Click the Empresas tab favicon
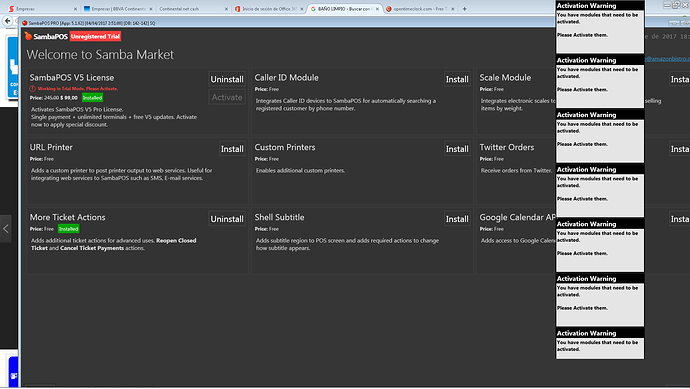690x389 pixels. [x=11, y=9]
